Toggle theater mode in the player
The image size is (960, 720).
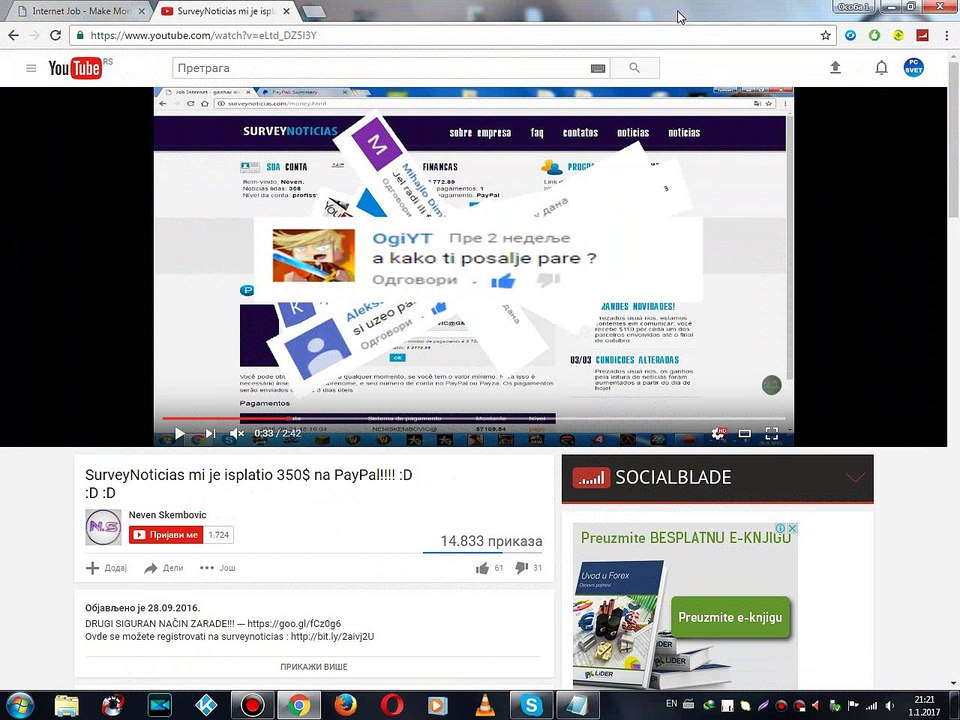[744, 433]
